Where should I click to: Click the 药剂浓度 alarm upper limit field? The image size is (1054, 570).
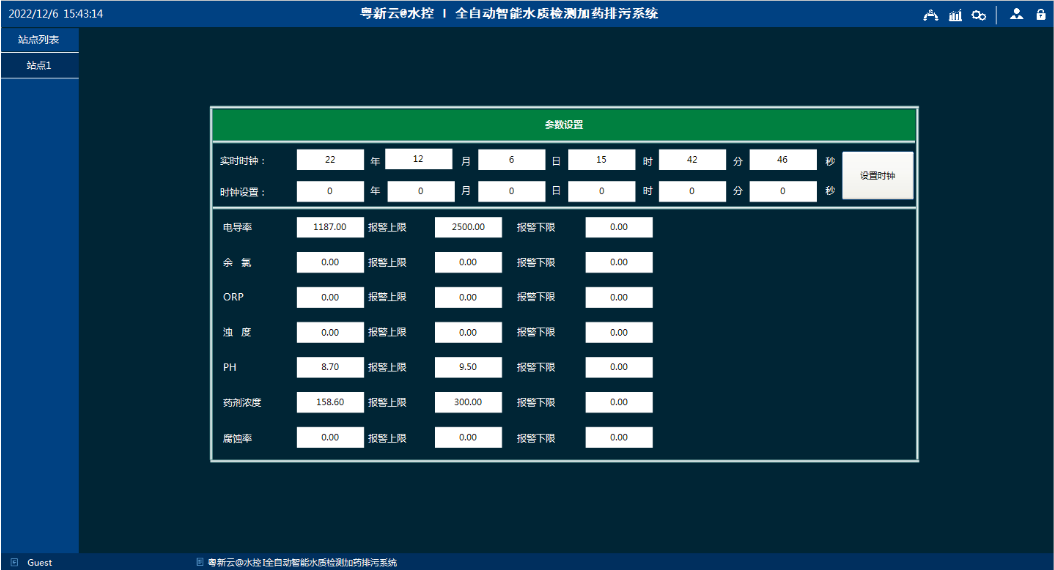click(x=468, y=403)
